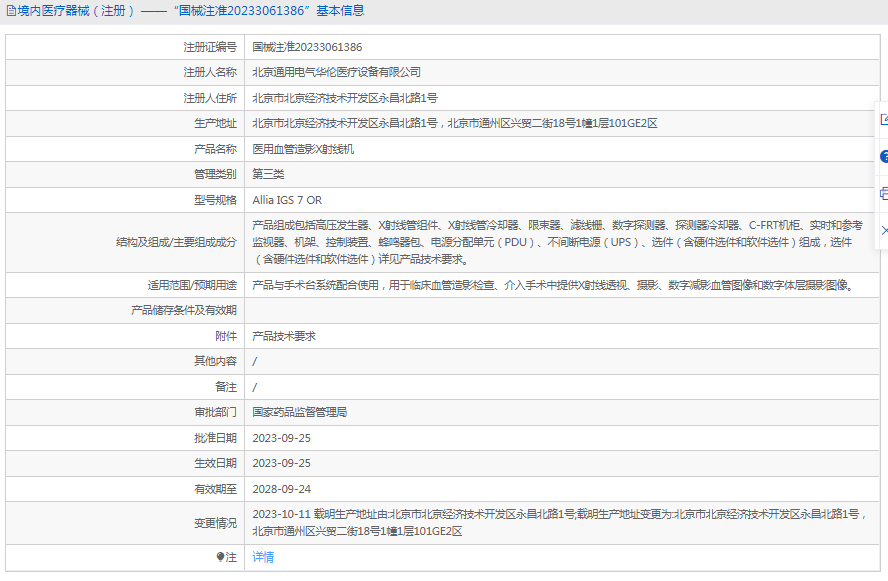Click the 注册证编号 row label
888x581 pixels.
pos(210,47)
